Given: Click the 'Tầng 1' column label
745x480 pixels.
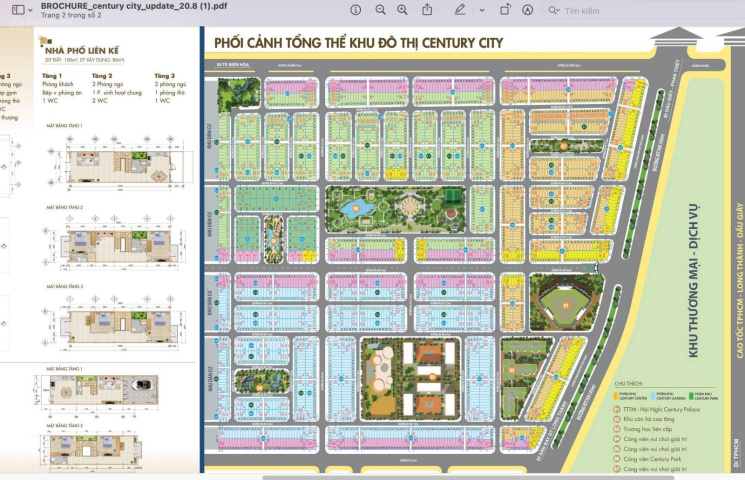Looking at the screenshot, I should 52,76.
